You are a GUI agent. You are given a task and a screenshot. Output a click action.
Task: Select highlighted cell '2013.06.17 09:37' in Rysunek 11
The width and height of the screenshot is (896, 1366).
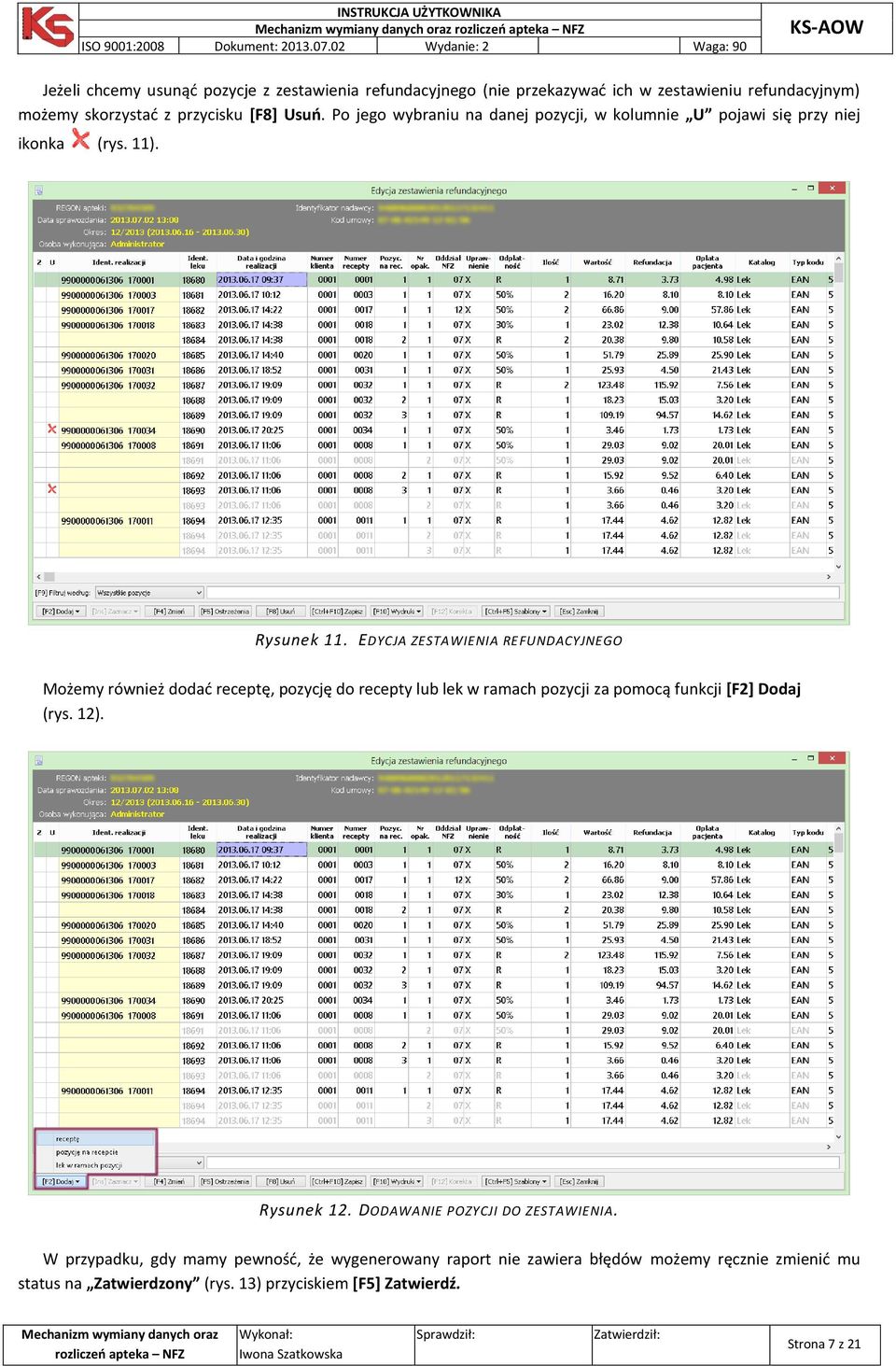[261, 279]
